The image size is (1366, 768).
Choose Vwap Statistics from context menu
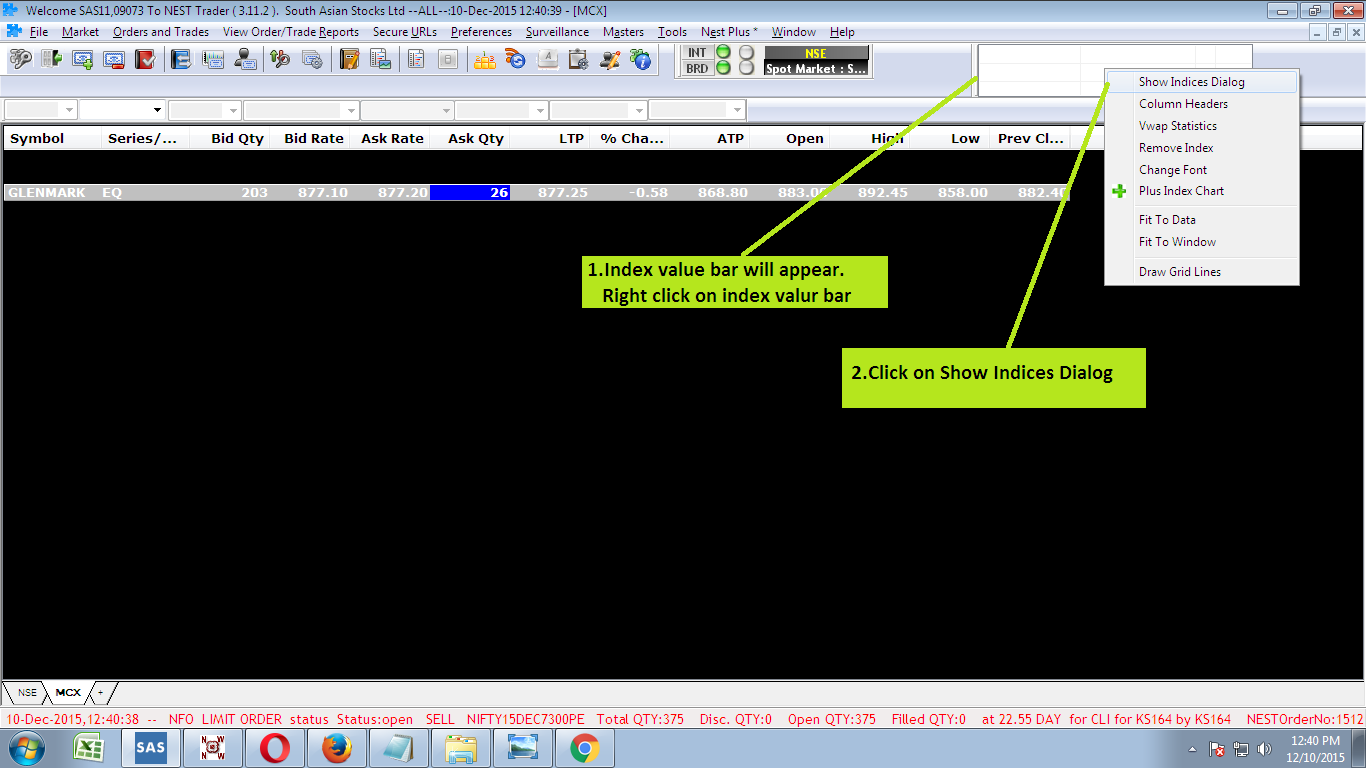click(x=1201, y=126)
